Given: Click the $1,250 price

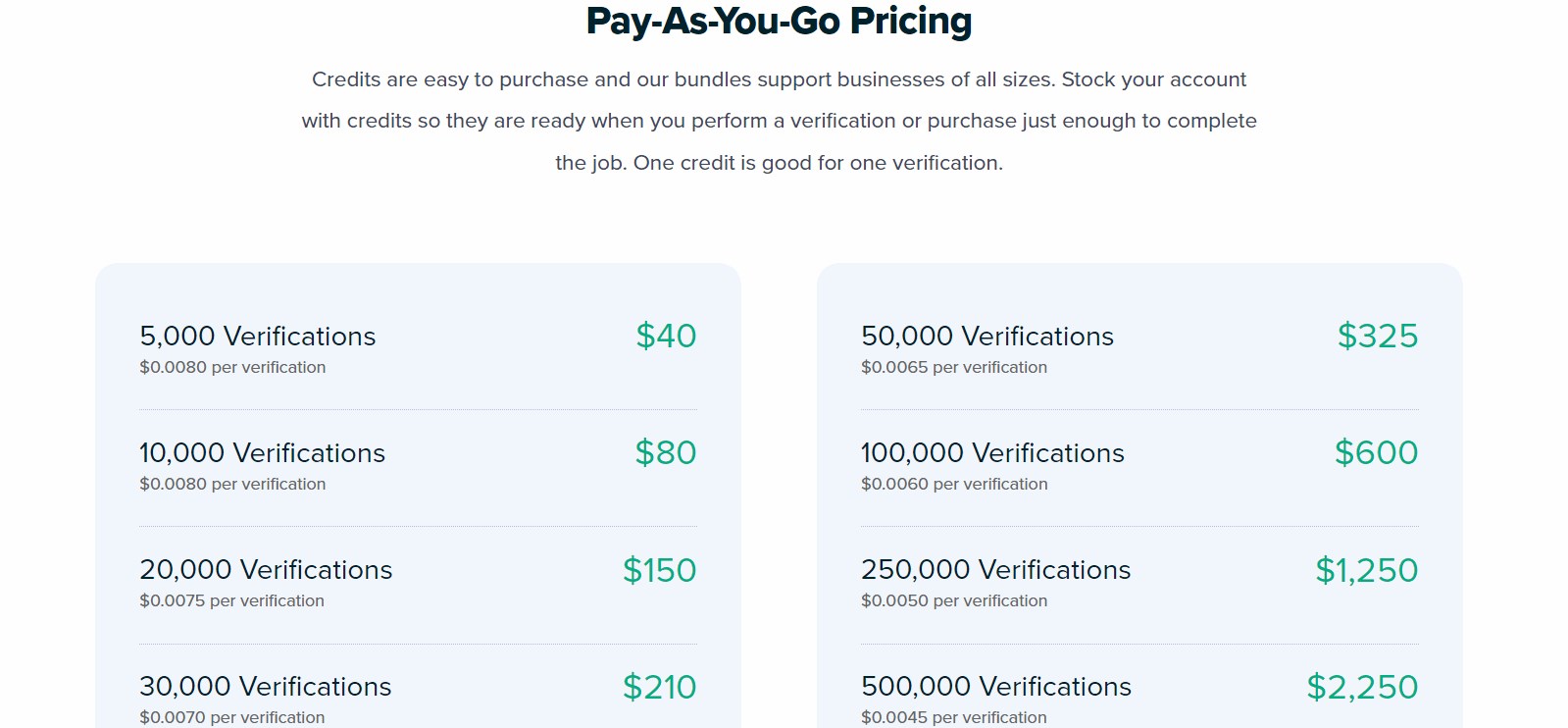Looking at the screenshot, I should coord(1366,570).
